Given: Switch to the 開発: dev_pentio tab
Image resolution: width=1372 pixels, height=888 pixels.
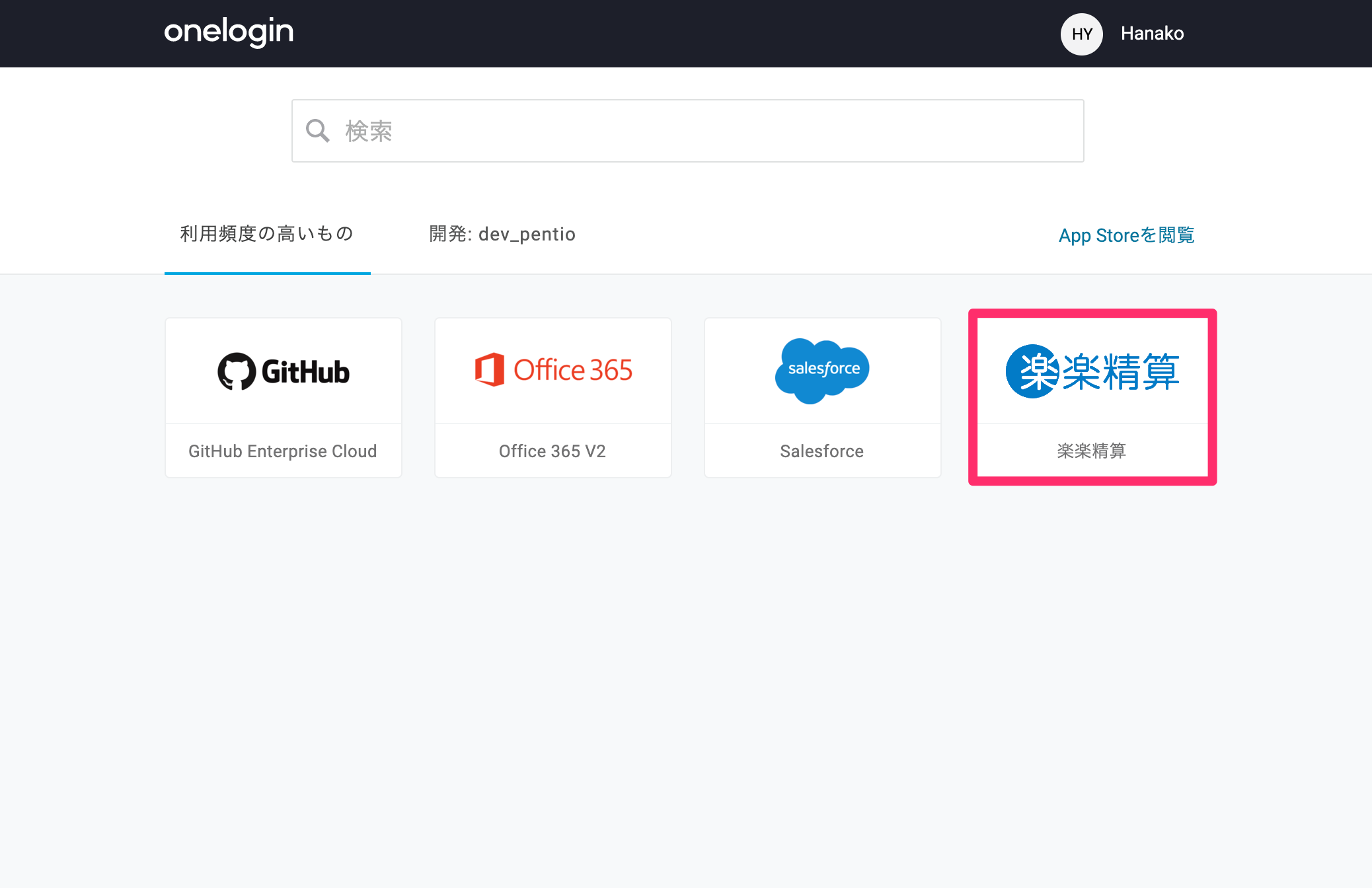Looking at the screenshot, I should click(502, 234).
